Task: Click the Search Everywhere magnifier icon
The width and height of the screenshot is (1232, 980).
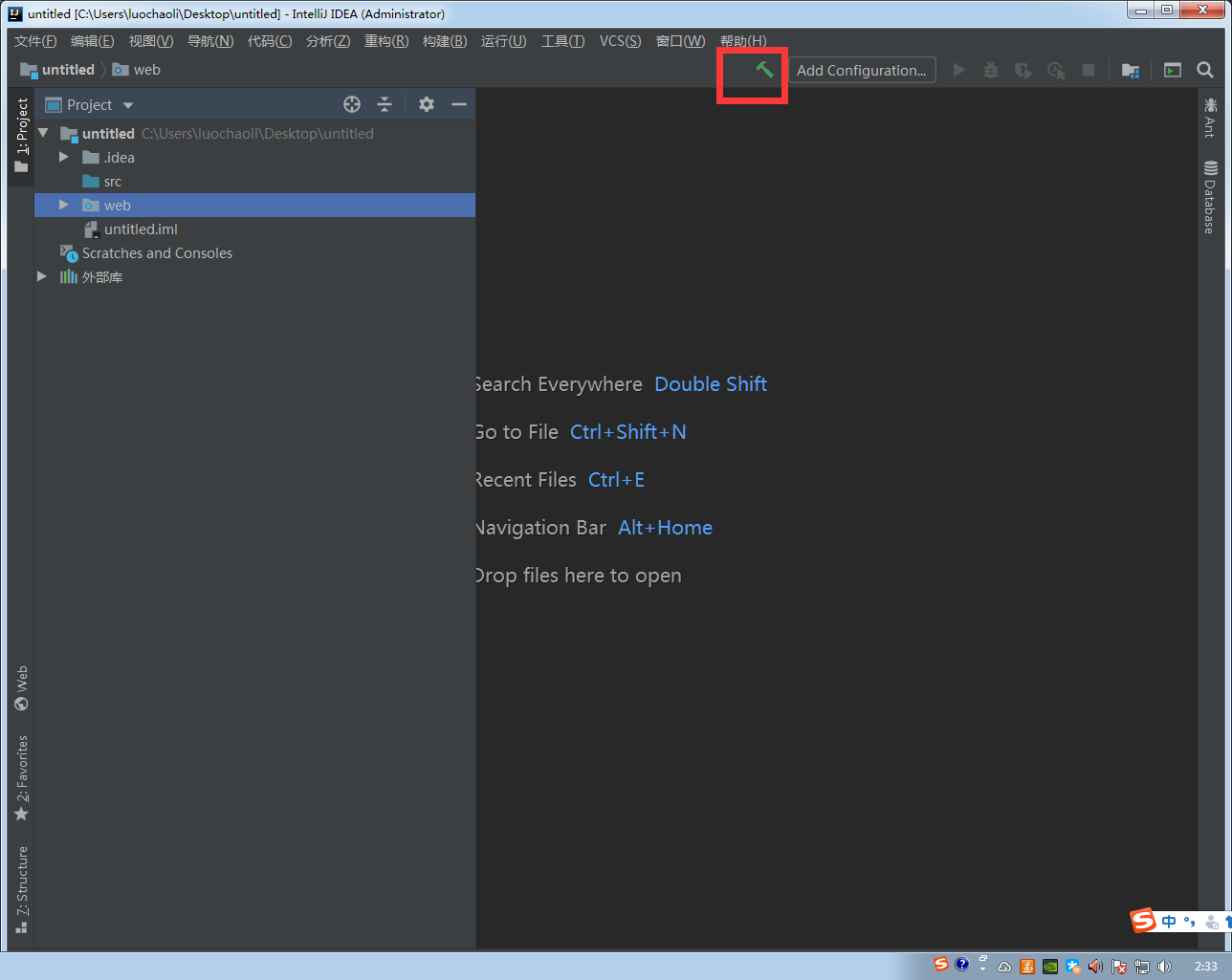Action: click(x=1204, y=69)
